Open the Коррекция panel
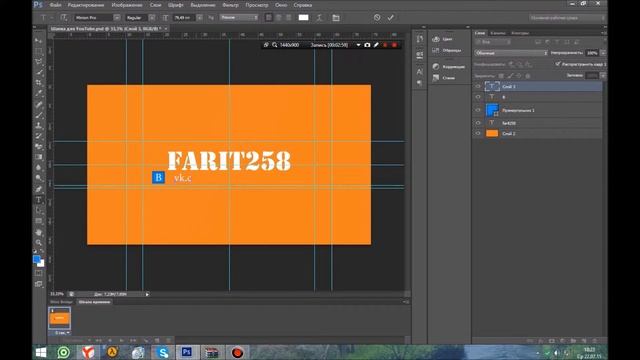 pyautogui.click(x=449, y=67)
